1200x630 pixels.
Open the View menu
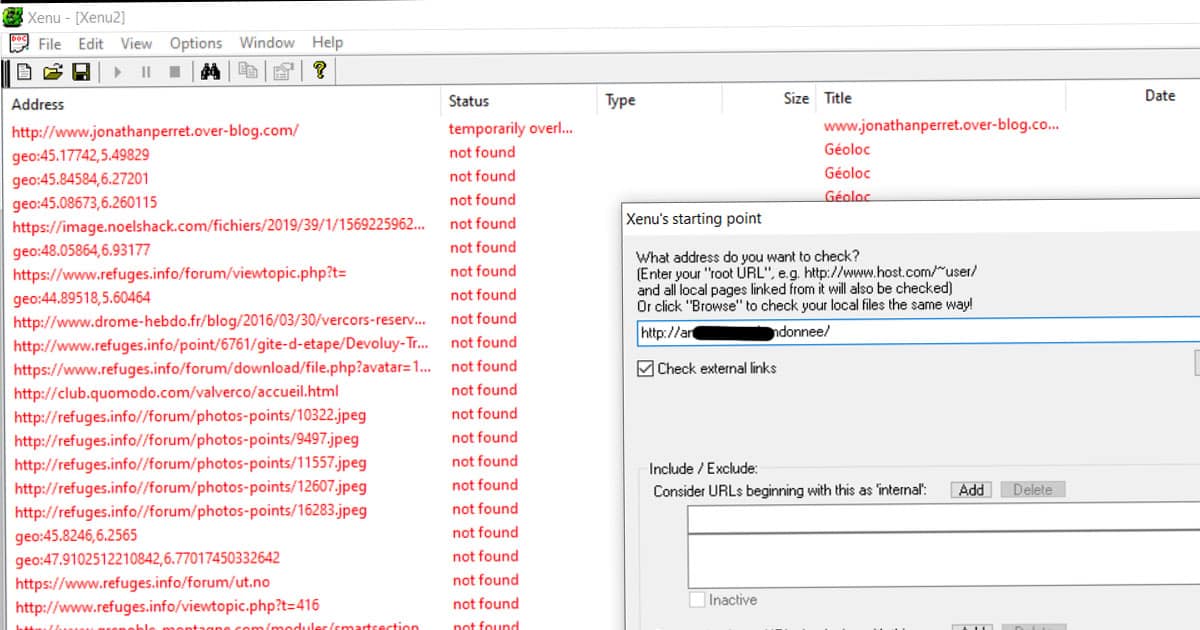click(137, 43)
